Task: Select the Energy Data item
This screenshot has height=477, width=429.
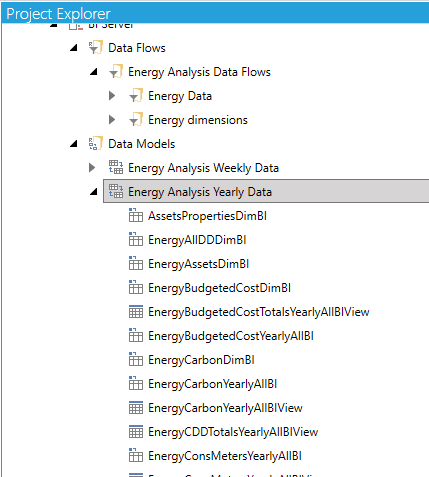Action: coord(180,96)
